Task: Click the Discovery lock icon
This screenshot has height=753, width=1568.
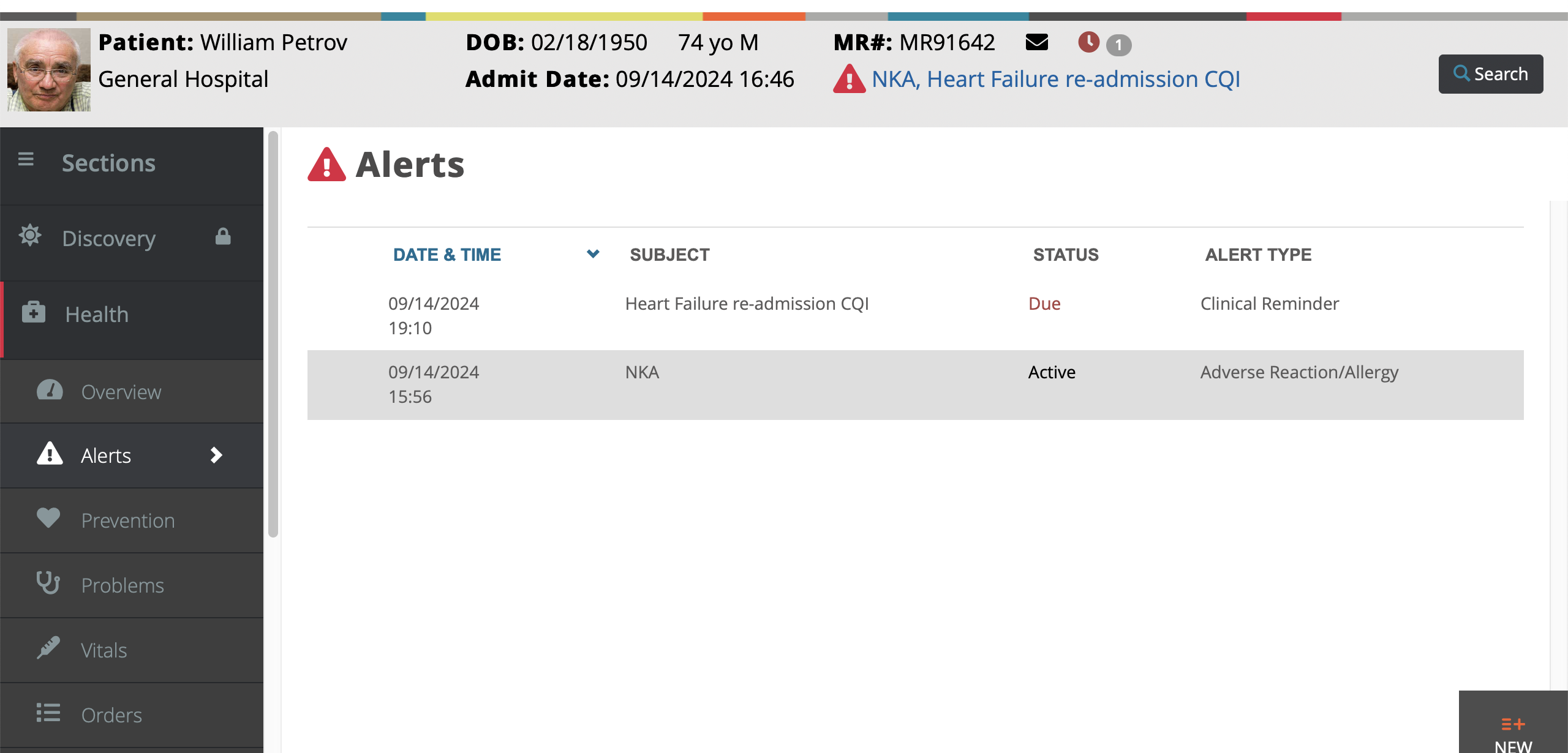Action: coord(223,236)
